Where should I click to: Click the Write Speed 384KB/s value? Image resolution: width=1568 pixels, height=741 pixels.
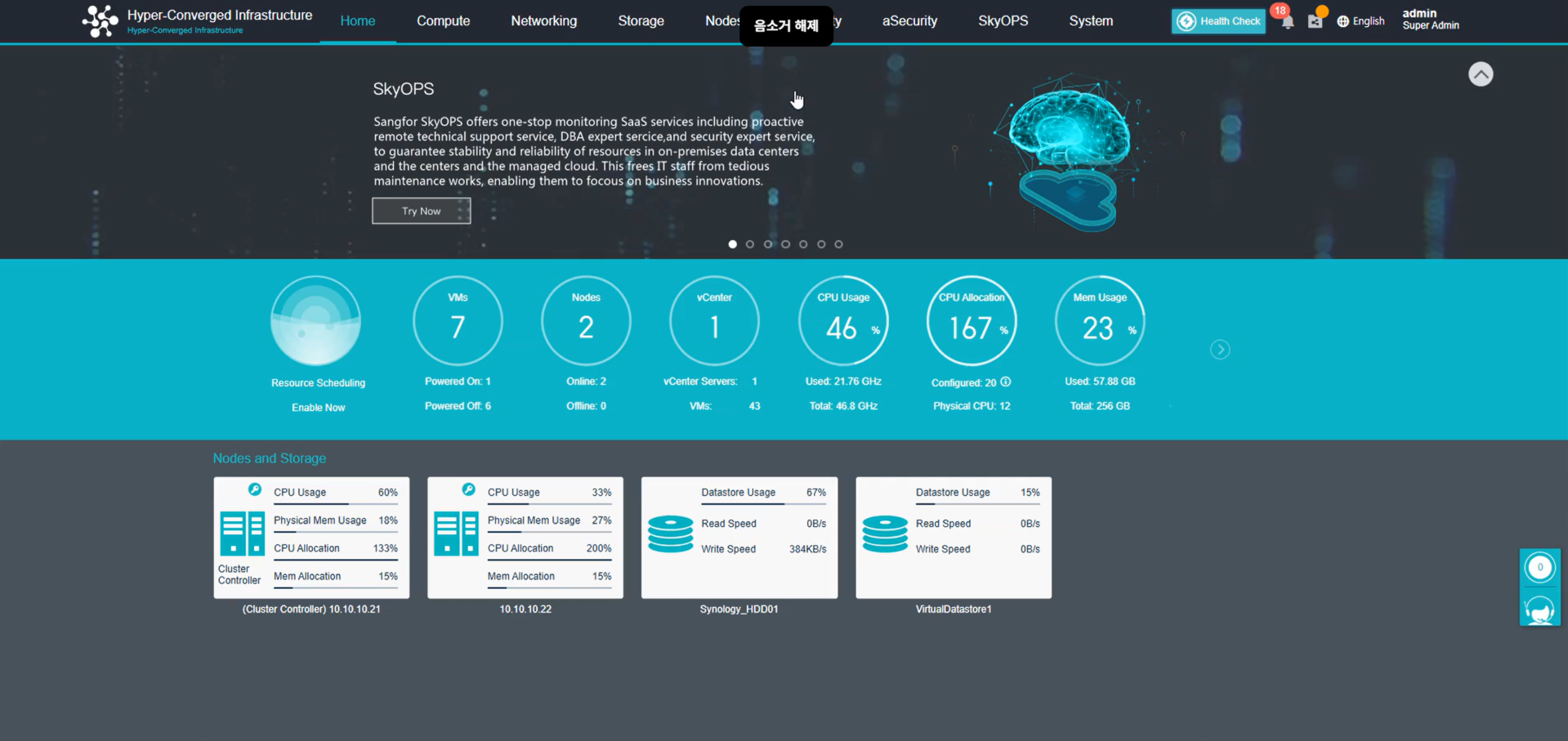807,549
